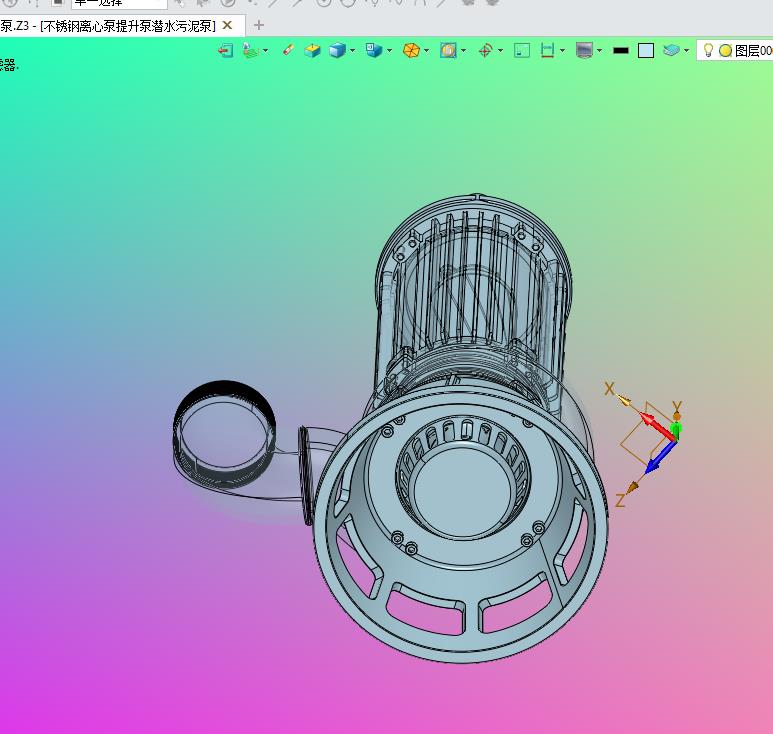This screenshot has height=734, width=773.
Task: Pick the black color swatch
Action: (621, 50)
